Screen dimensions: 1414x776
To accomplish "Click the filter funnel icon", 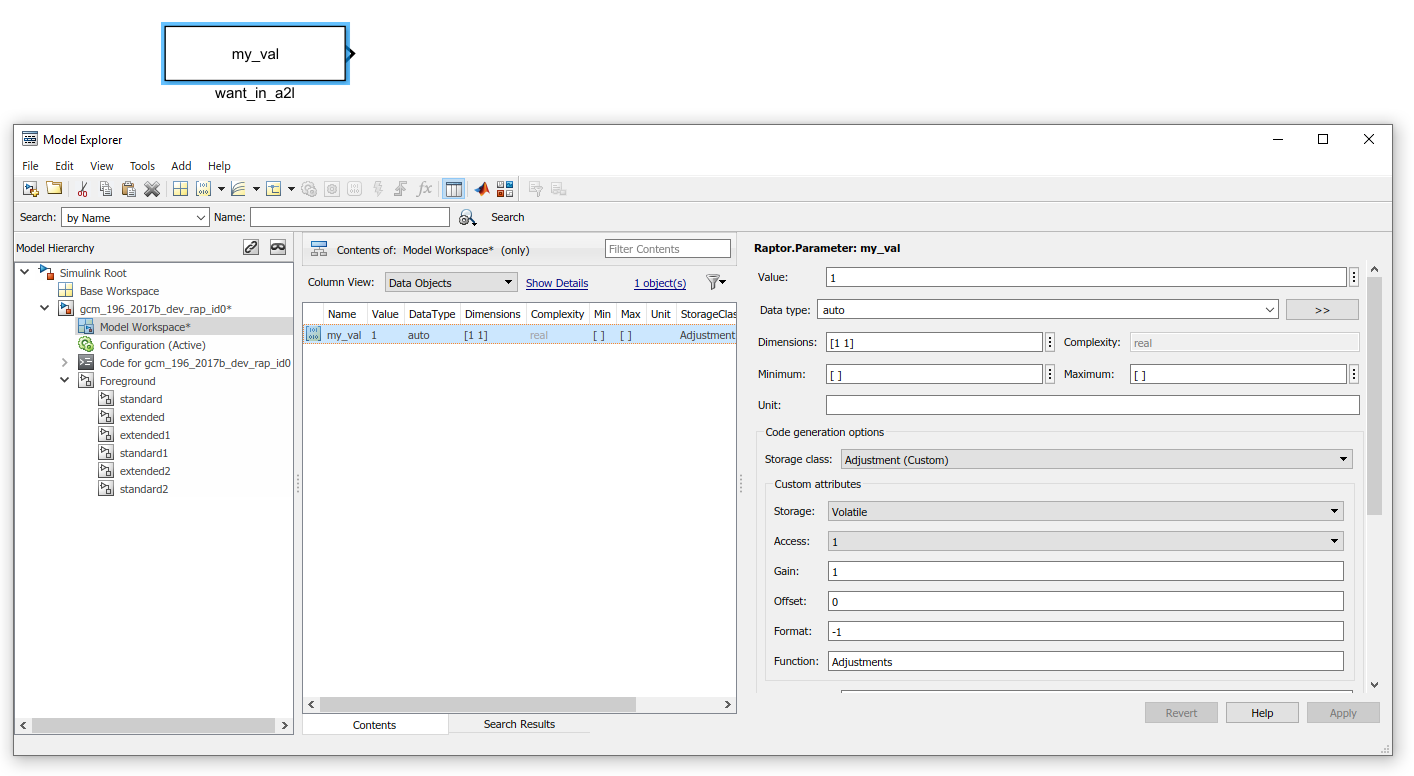I will pyautogui.click(x=714, y=283).
